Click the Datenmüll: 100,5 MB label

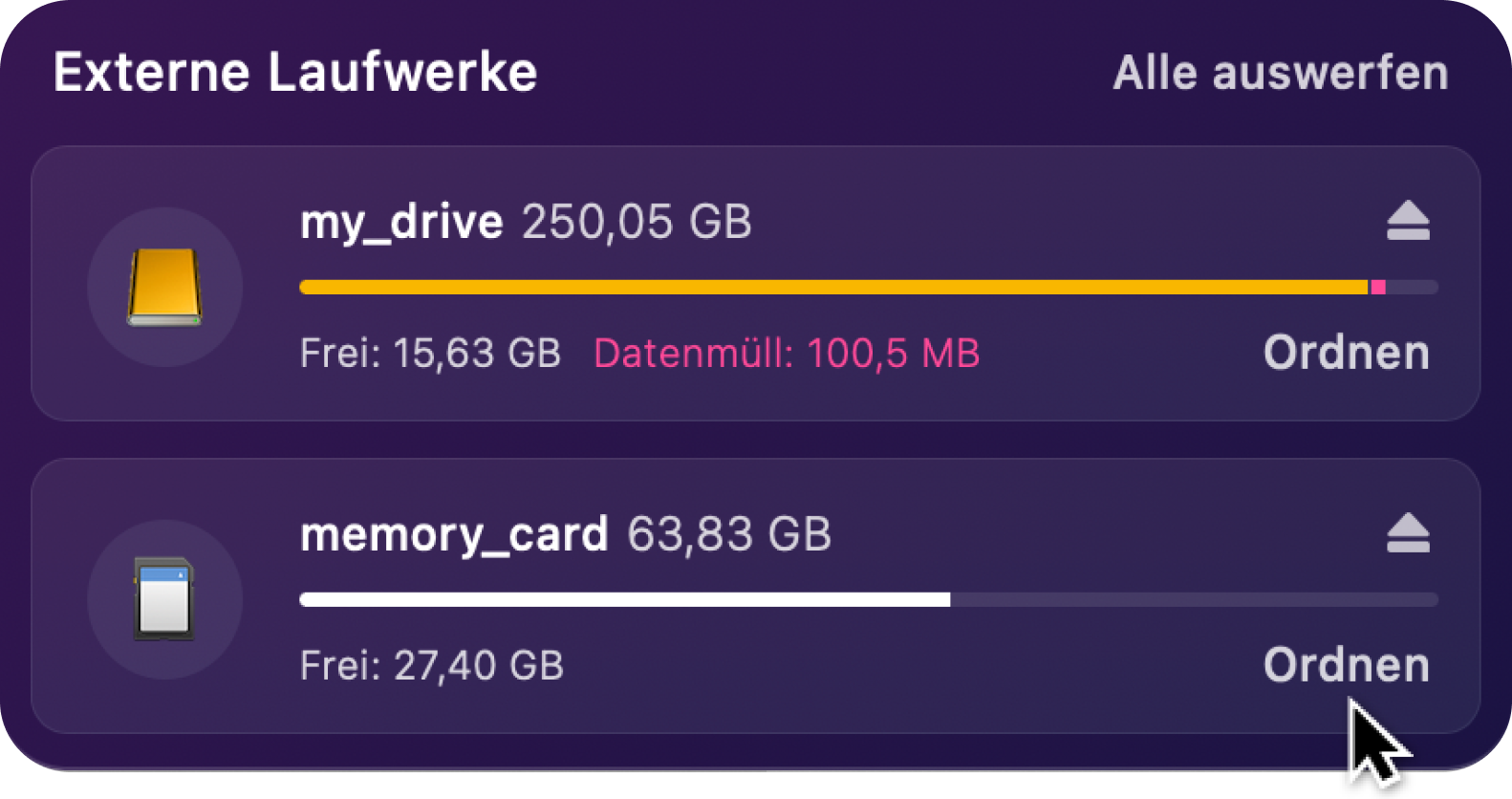tap(787, 354)
